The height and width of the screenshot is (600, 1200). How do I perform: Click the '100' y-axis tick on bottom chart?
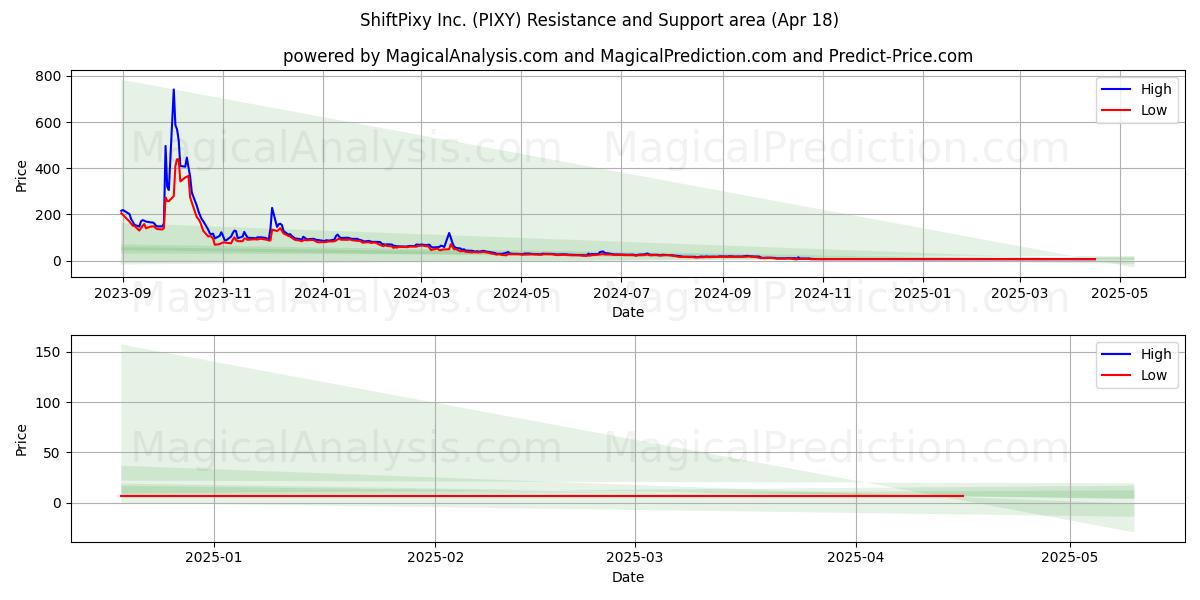pyautogui.click(x=50, y=402)
